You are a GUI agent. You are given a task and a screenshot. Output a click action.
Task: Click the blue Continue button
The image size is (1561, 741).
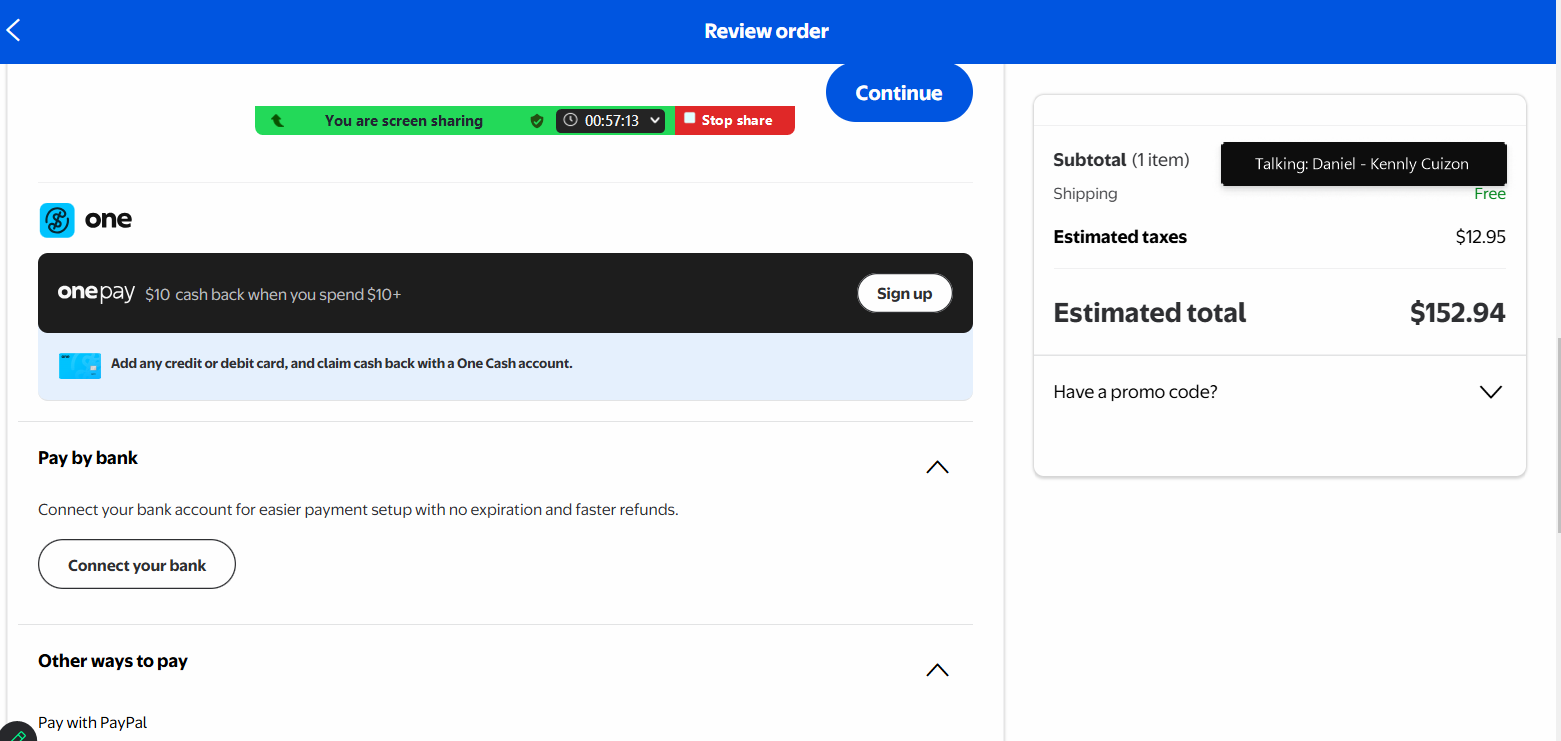(899, 93)
